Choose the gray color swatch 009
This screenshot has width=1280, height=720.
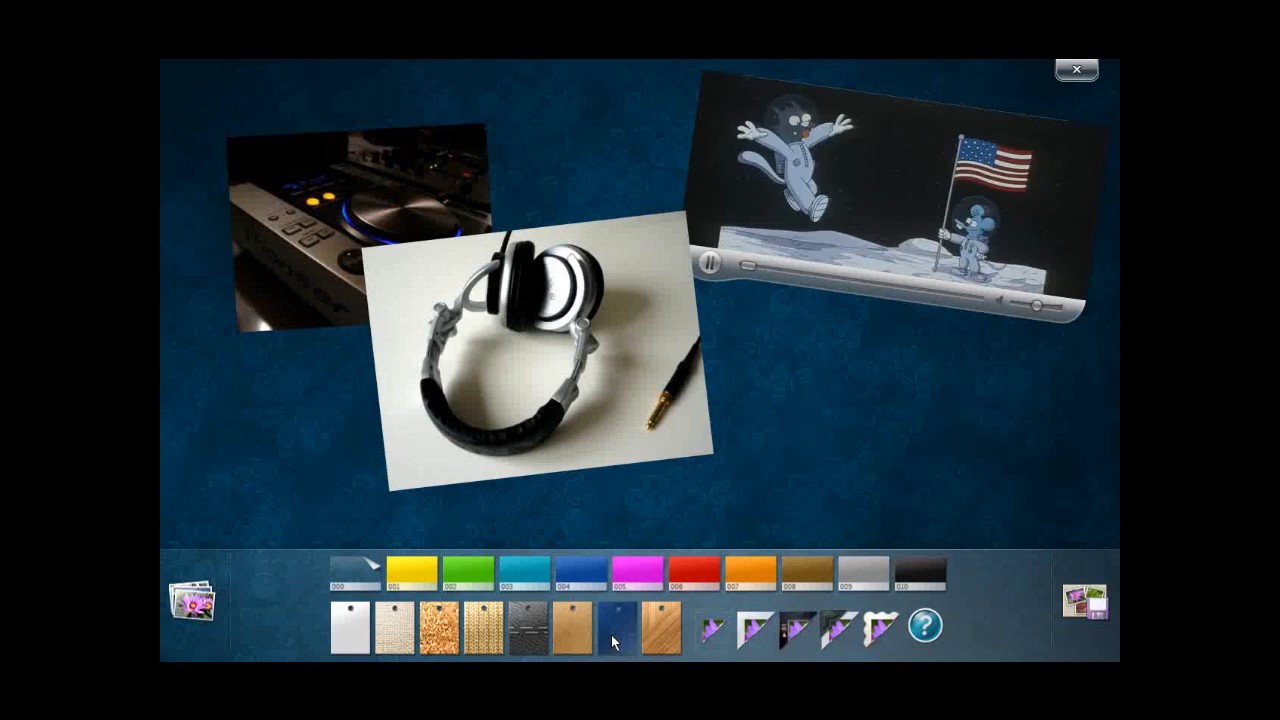864,574
